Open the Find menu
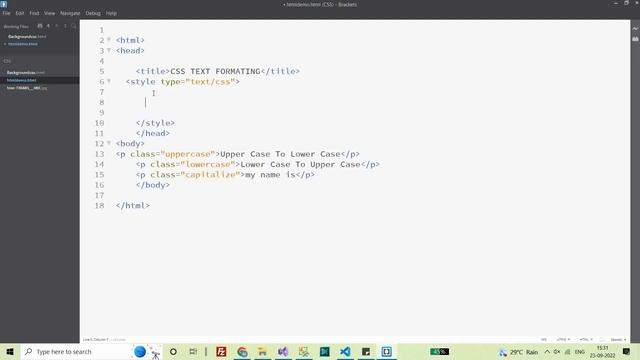Viewport: 640px width, 360px height. click(34, 13)
